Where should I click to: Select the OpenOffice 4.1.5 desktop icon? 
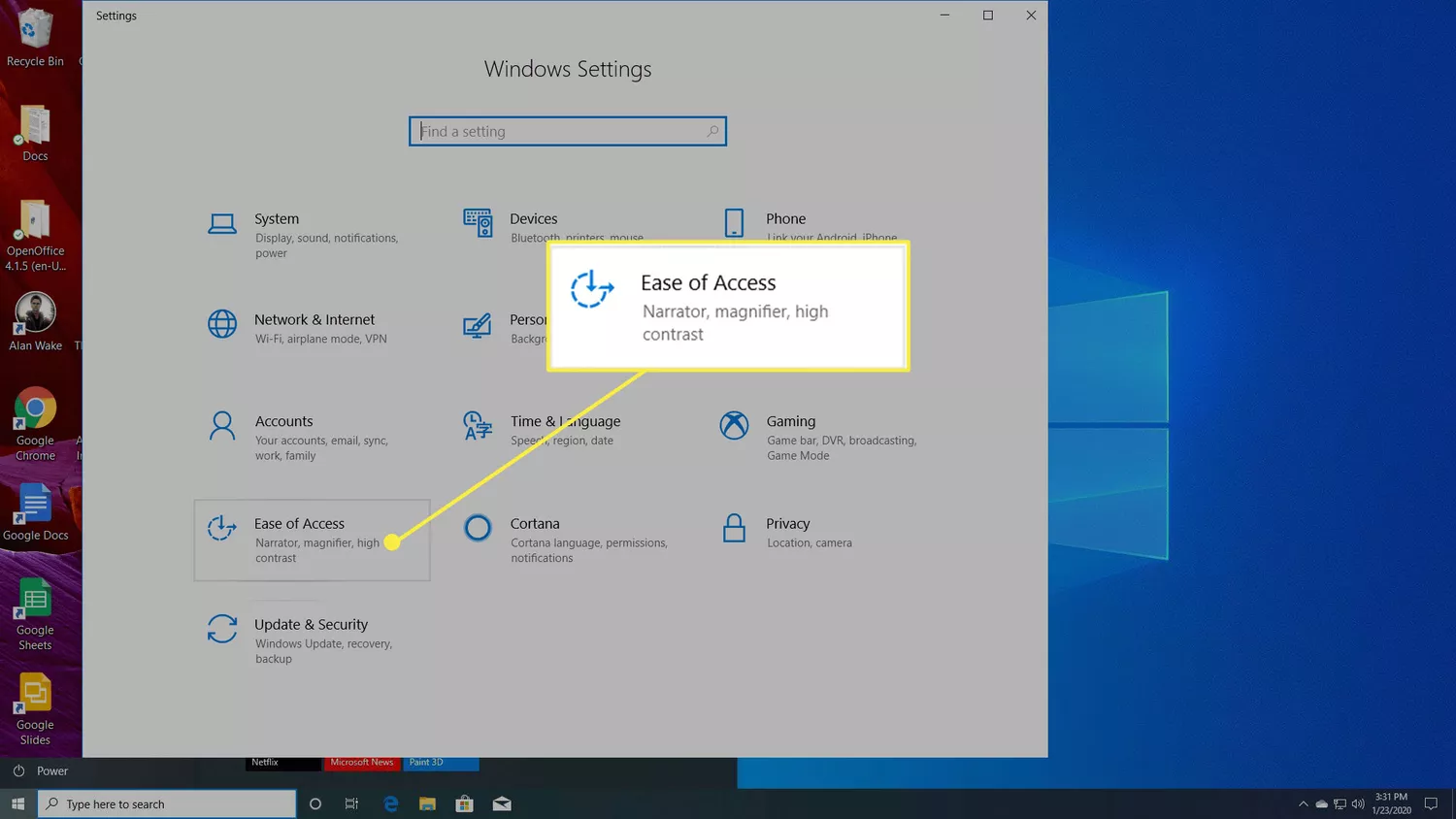[x=35, y=236]
